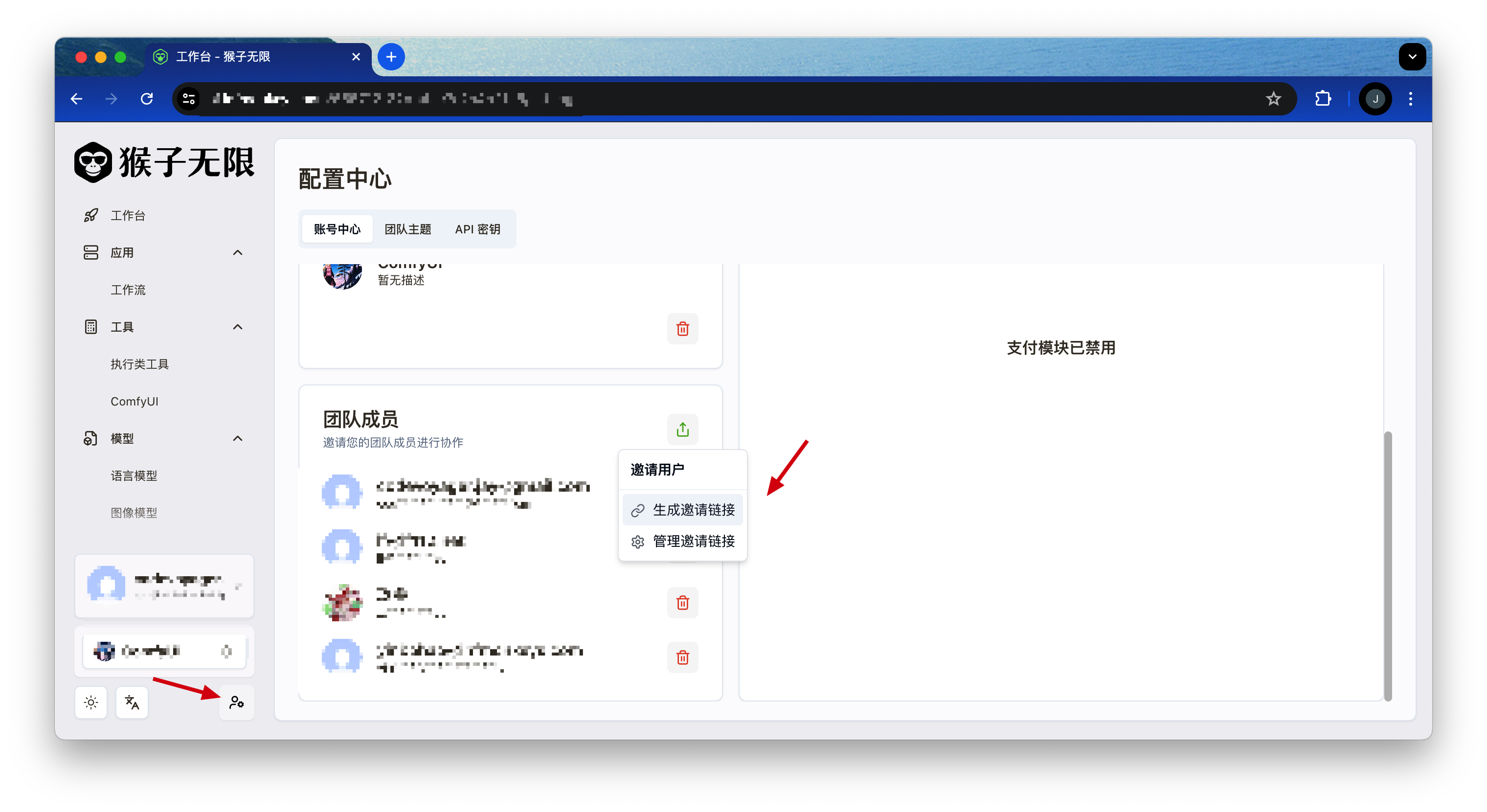This screenshot has height=812, width=1487.
Task: Close the 工作台 - 猴子无限 tab
Action: (x=356, y=57)
